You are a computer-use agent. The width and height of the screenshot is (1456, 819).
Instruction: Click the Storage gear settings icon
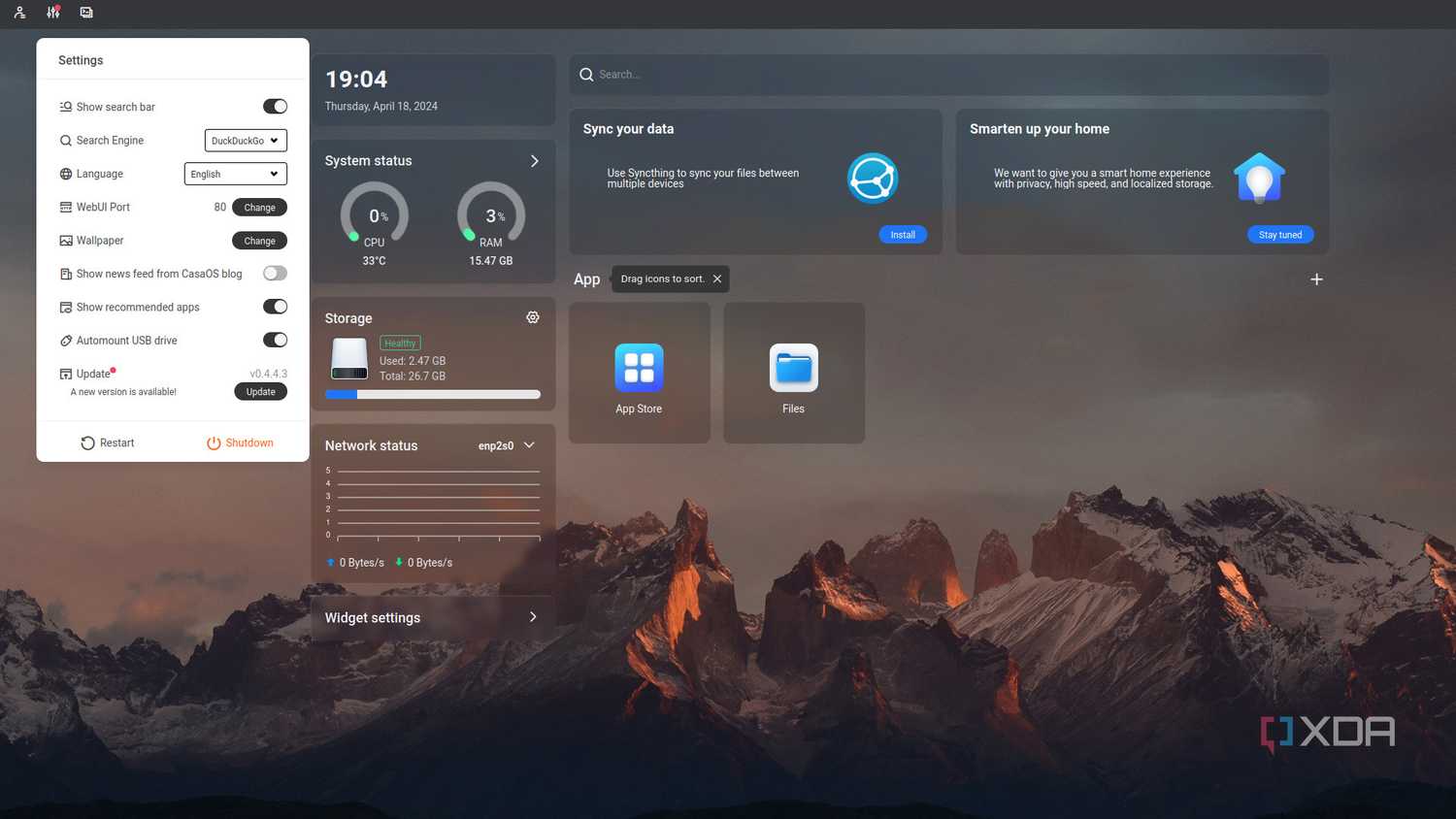pyautogui.click(x=533, y=317)
